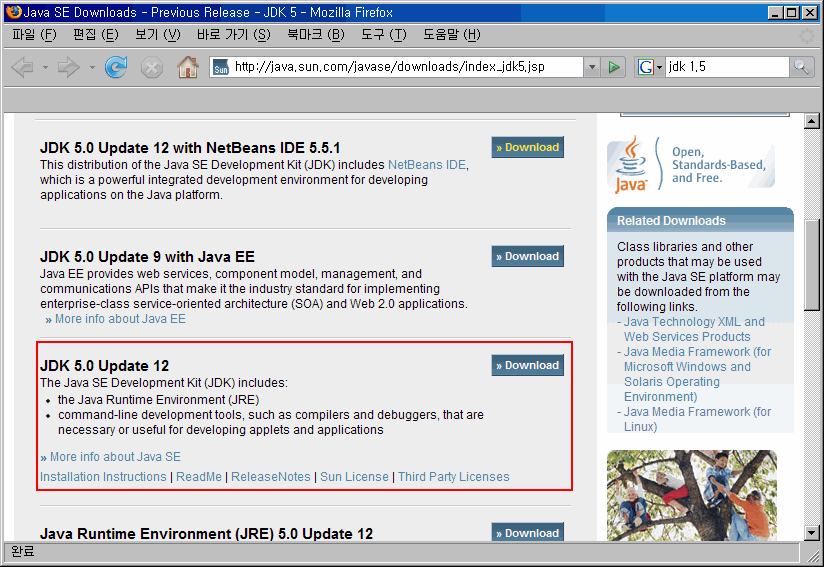Open More info about Java EE

[120, 319]
